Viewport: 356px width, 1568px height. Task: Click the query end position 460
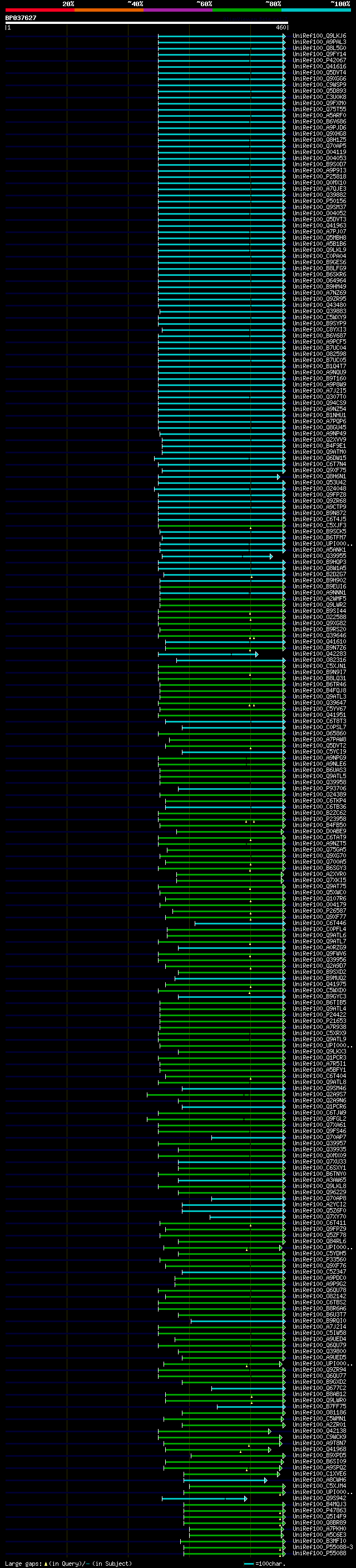(281, 27)
